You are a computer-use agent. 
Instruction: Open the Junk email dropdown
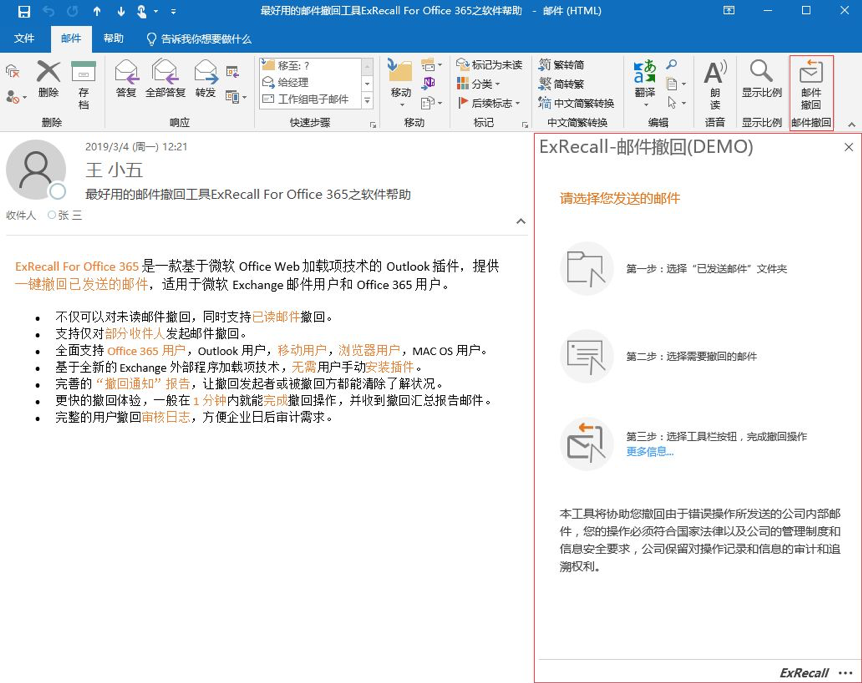(x=16, y=97)
